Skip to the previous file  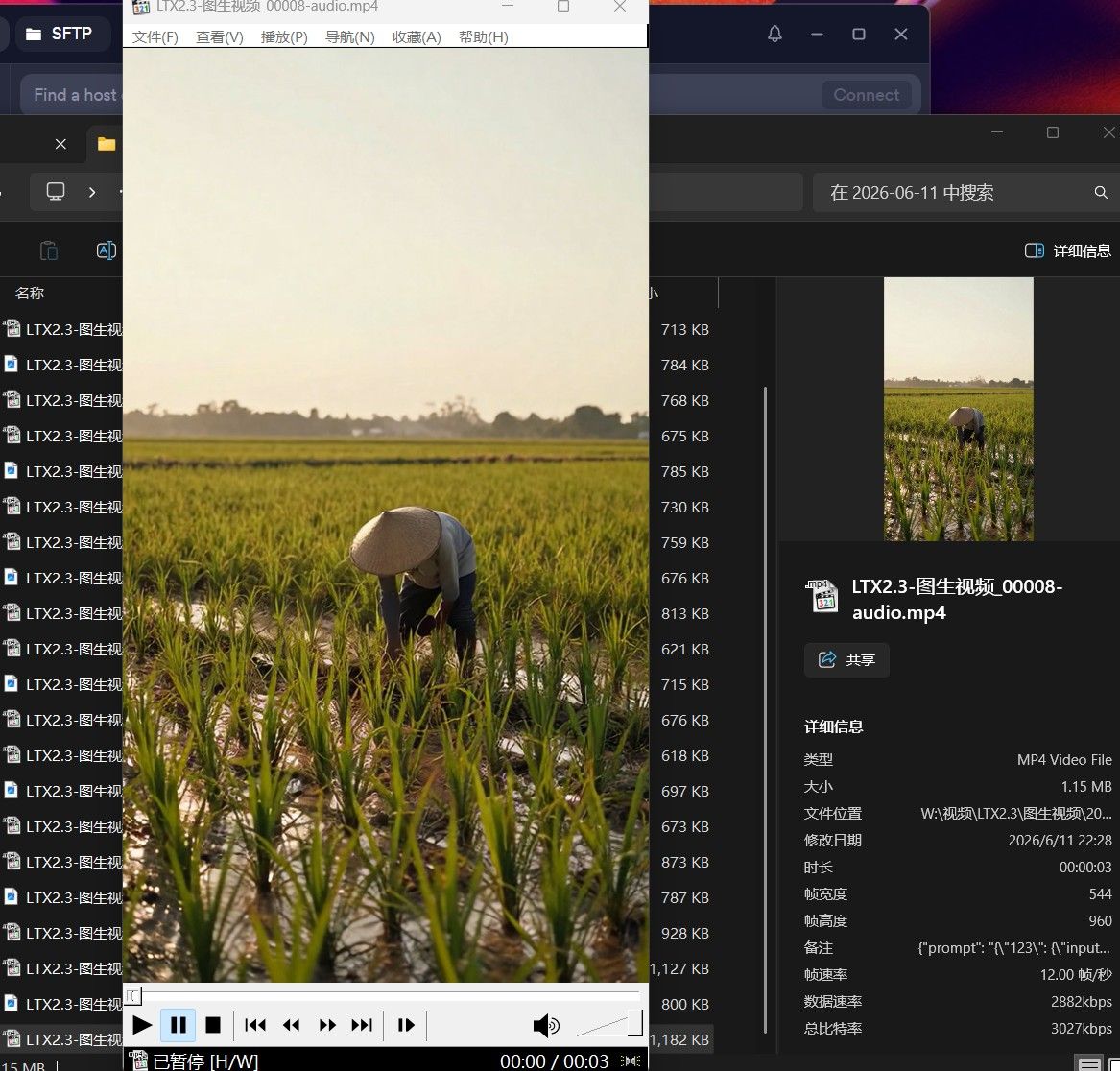pos(255,1025)
